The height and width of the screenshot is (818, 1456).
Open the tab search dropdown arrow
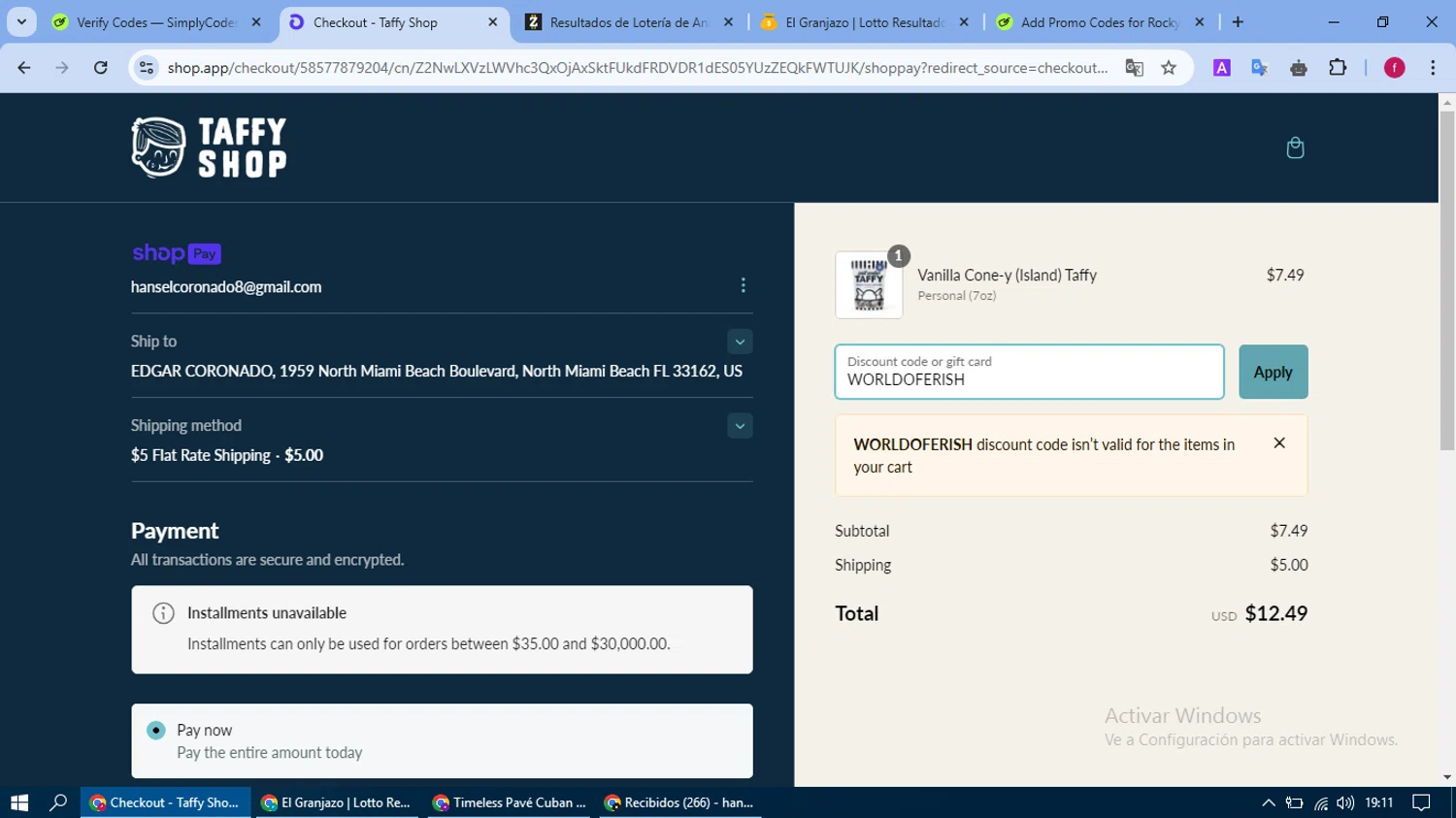(x=21, y=22)
